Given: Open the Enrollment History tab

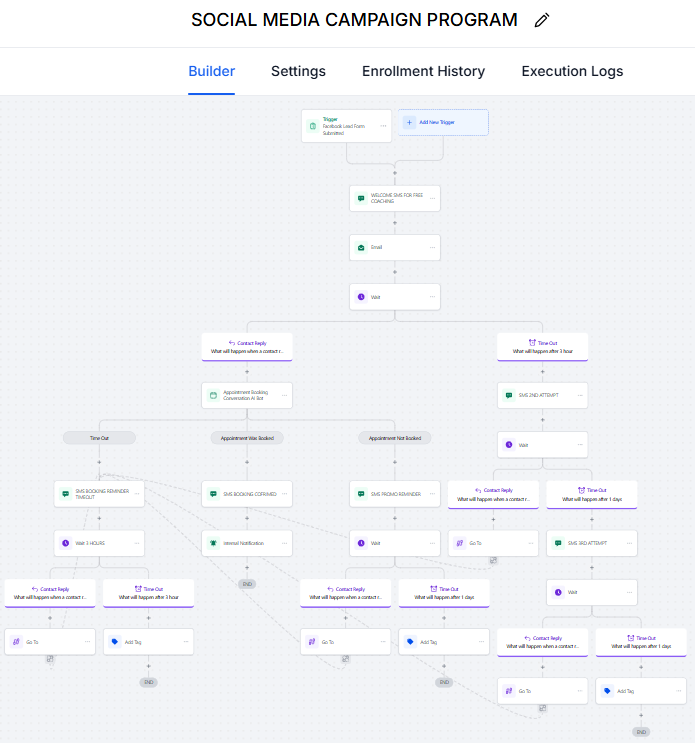Looking at the screenshot, I should coord(423,71).
